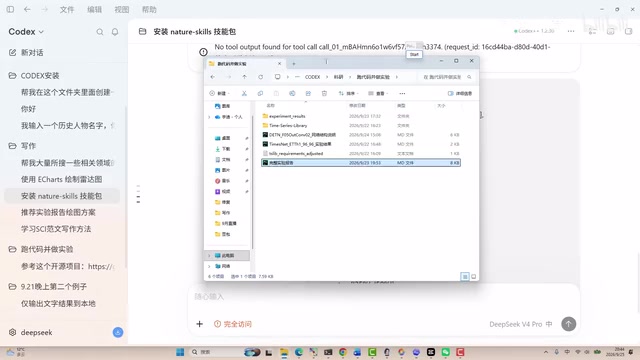
Task: Go back with Codex back arrow
Action: tap(27, 9)
